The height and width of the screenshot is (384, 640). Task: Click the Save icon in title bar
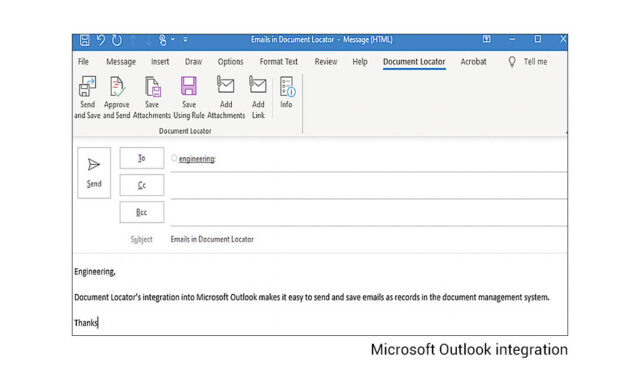pyautogui.click(x=84, y=40)
